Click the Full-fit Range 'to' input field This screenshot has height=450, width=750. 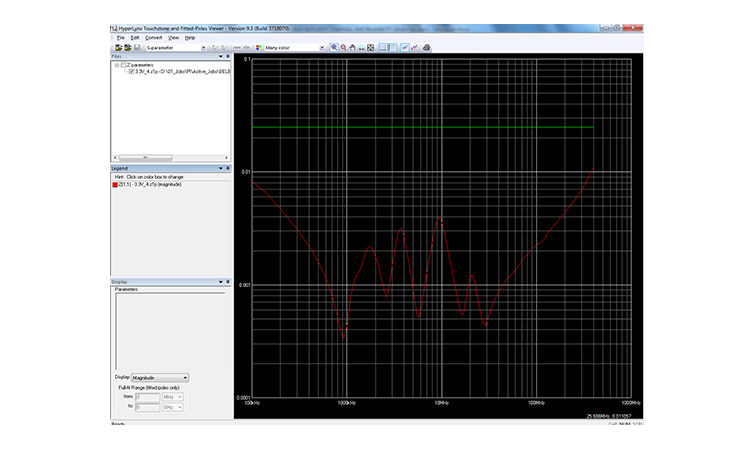point(147,407)
